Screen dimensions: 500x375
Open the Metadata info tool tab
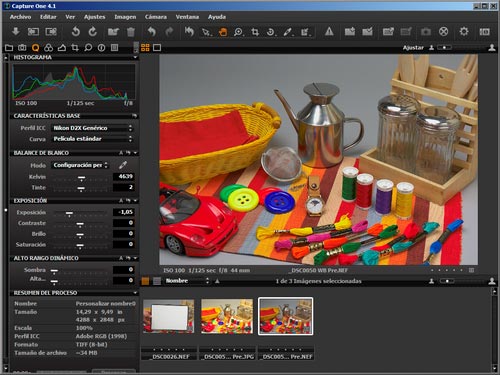point(101,48)
